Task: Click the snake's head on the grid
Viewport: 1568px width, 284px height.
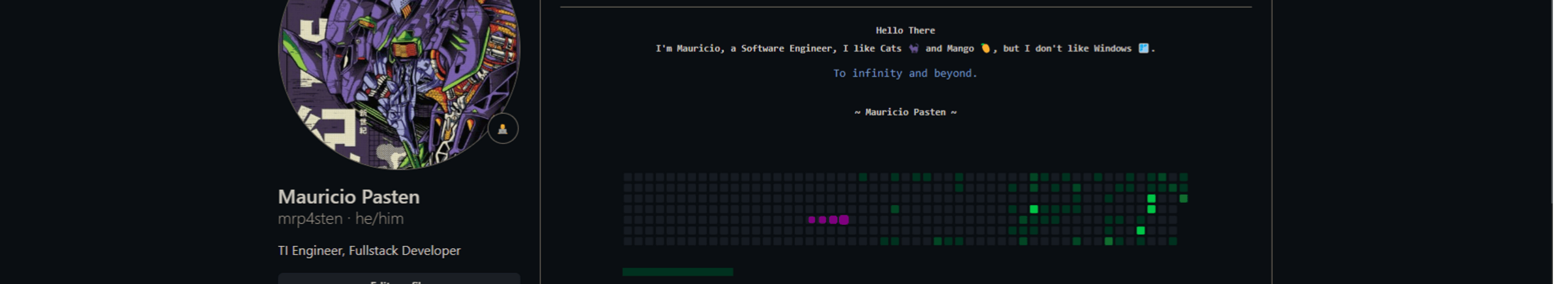Action: 844,220
